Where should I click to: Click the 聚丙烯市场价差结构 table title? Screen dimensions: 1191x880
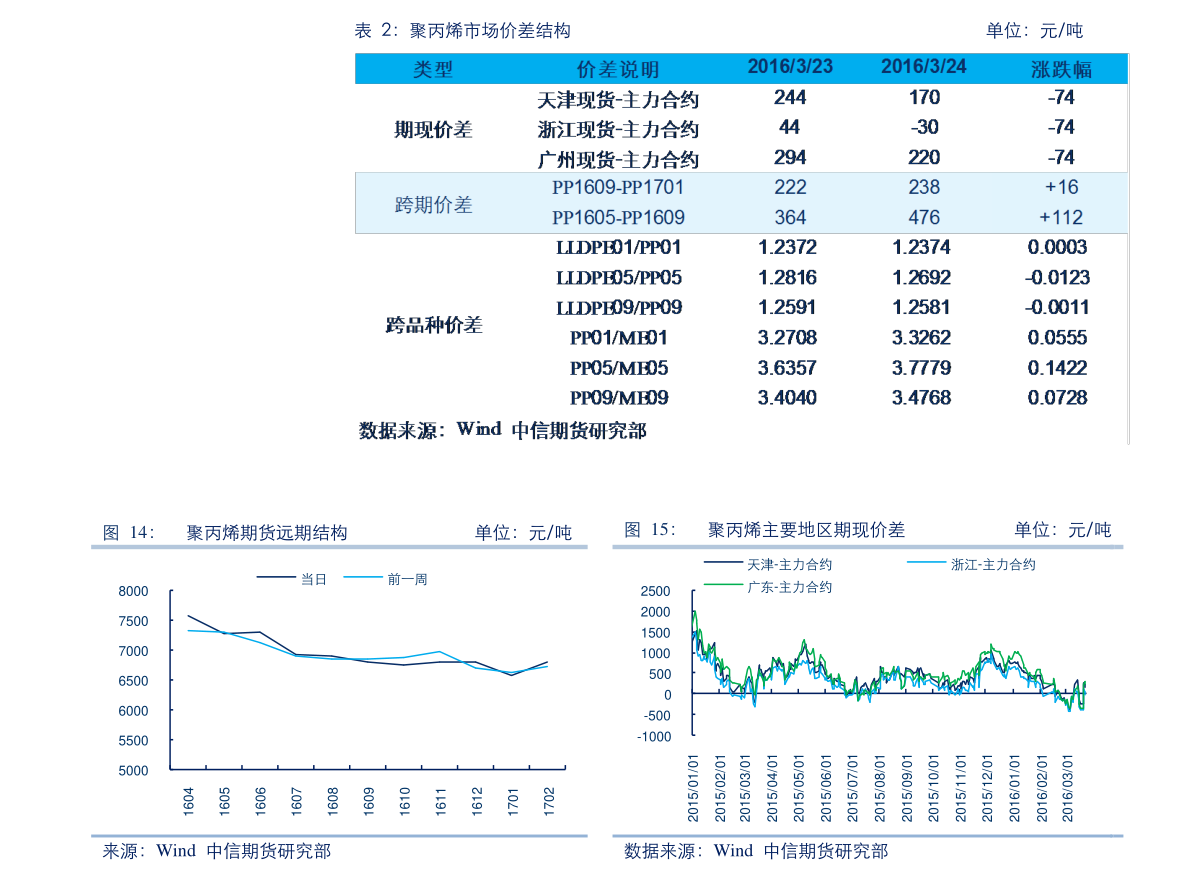(489, 31)
